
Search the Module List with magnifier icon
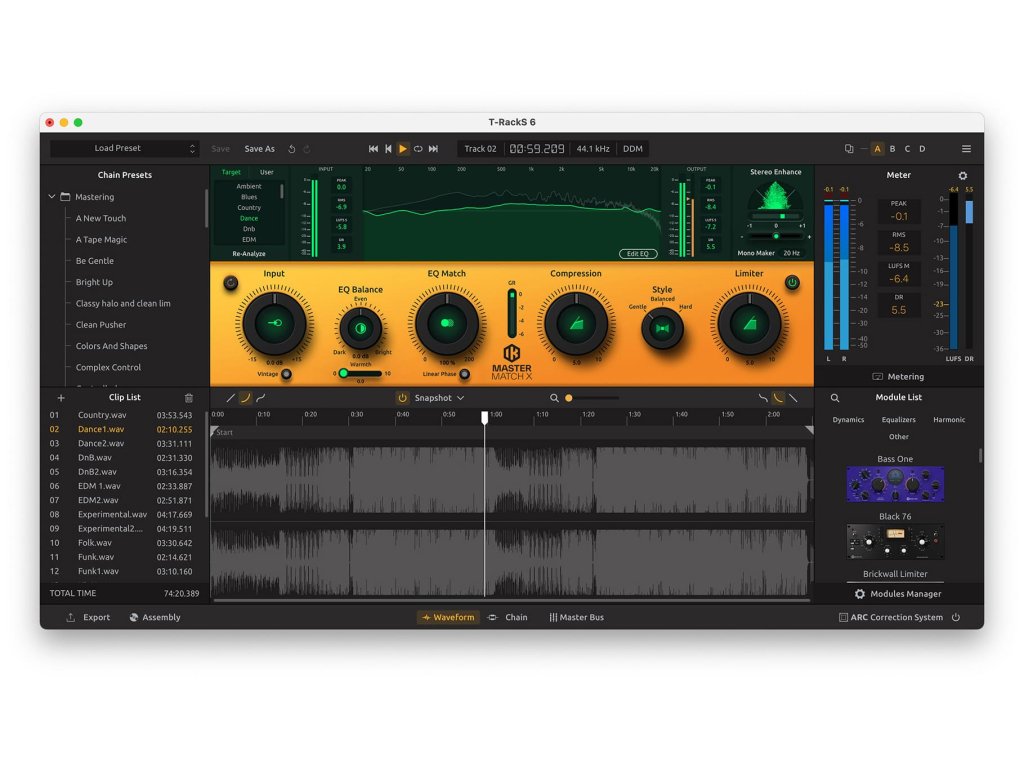tap(835, 398)
